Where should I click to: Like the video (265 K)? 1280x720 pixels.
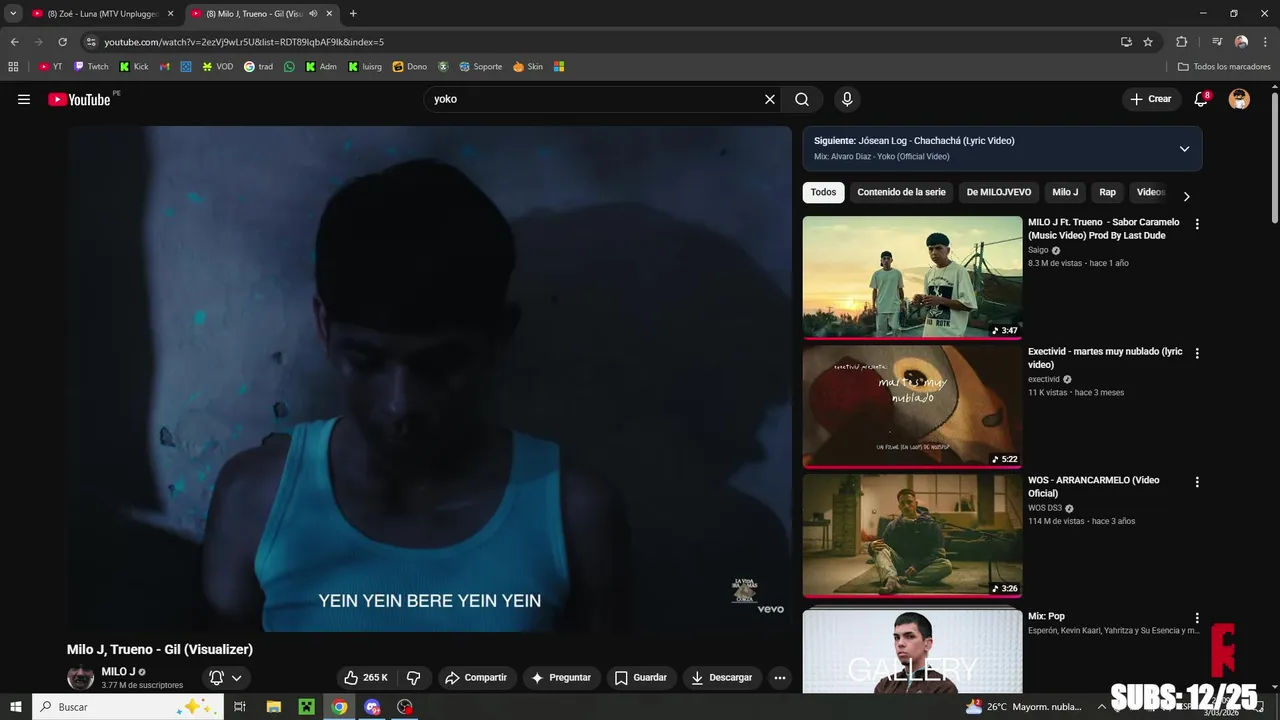coord(366,678)
